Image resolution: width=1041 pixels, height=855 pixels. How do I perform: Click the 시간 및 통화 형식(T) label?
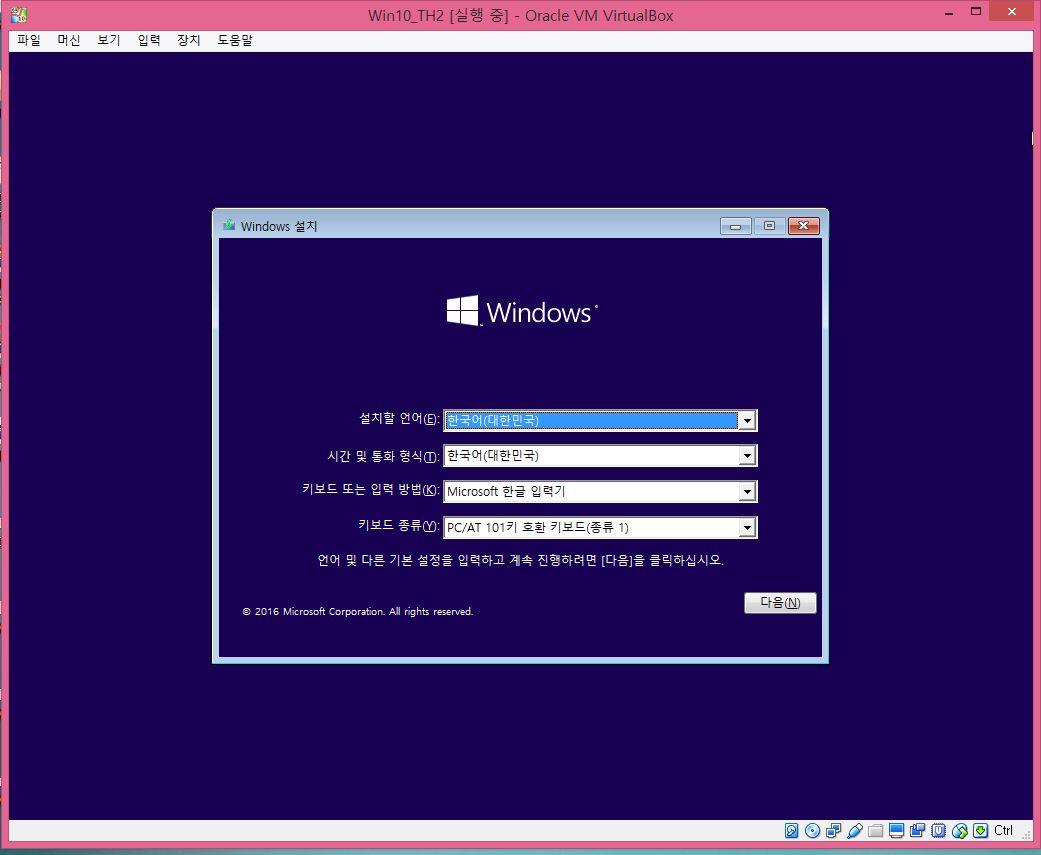click(383, 456)
